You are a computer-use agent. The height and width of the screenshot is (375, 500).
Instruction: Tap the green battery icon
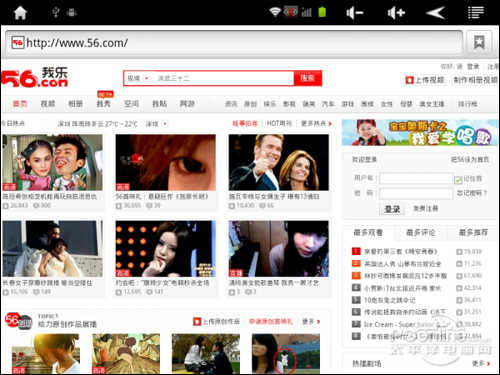click(x=322, y=12)
